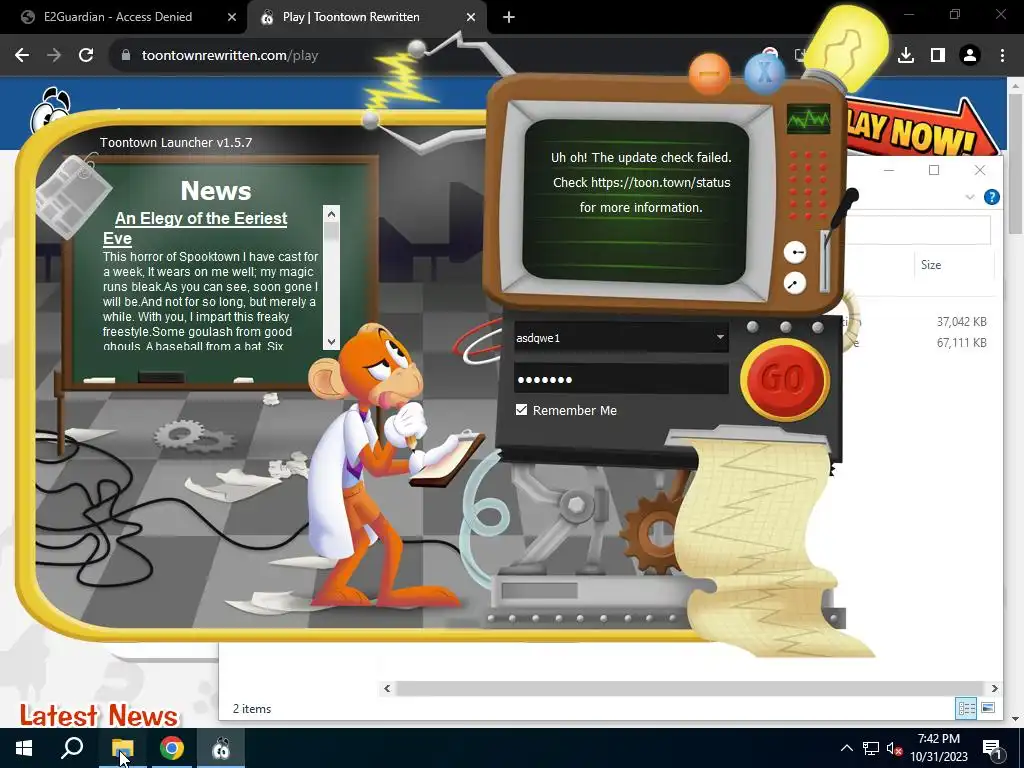Open Chrome from the taskbar
The width and height of the screenshot is (1024, 768).
[x=172, y=748]
